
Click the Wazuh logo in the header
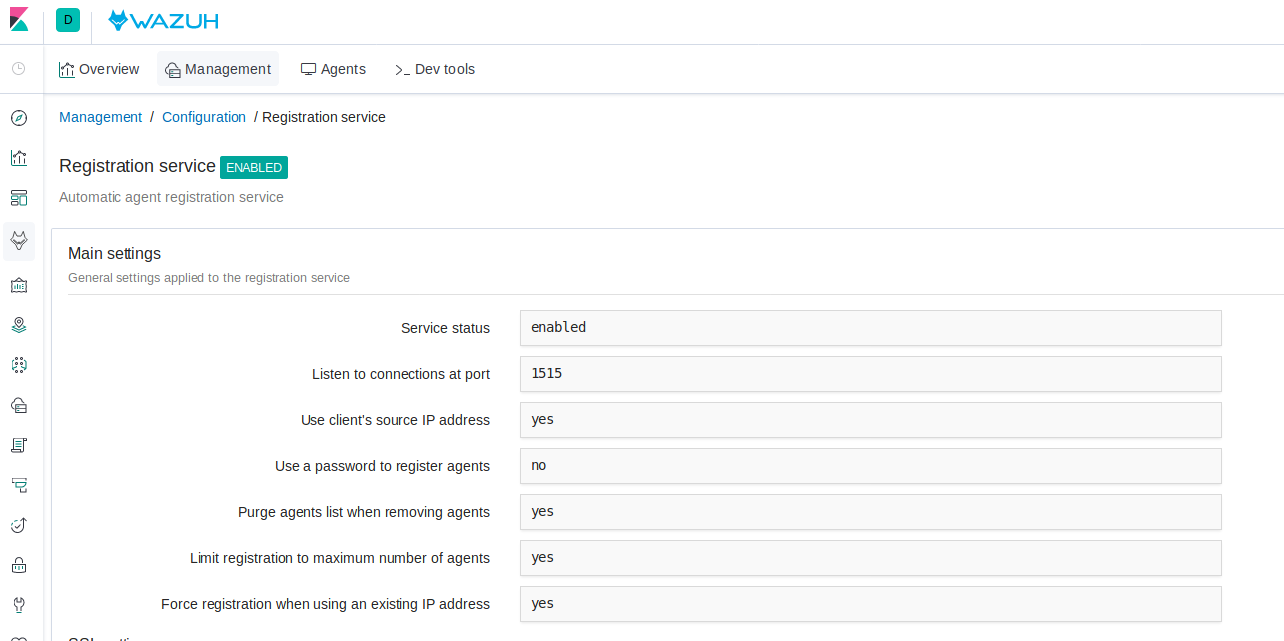click(162, 19)
